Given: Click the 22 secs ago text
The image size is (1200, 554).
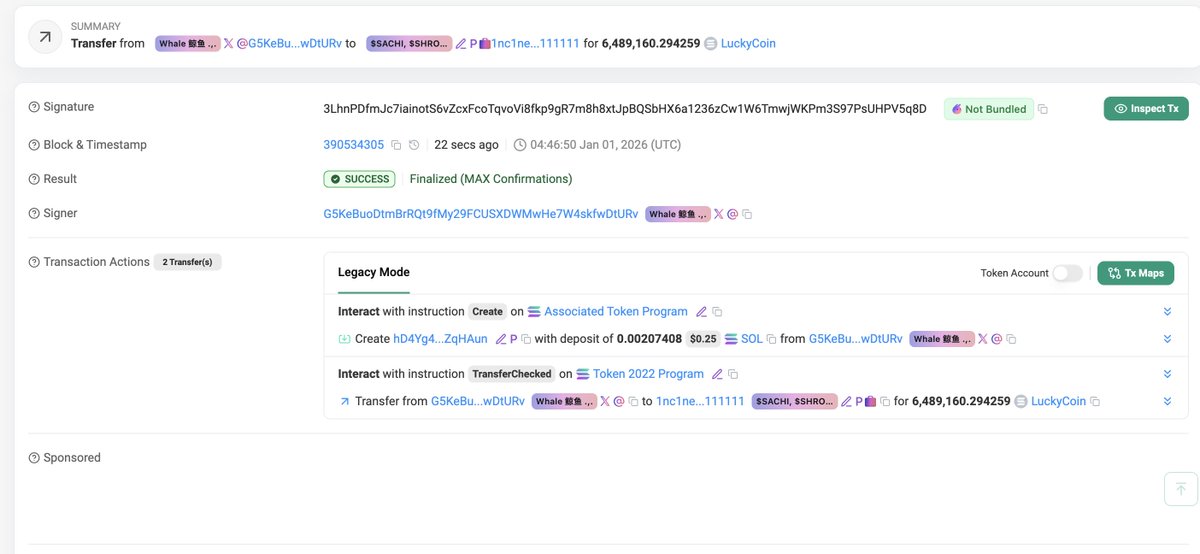Looking at the screenshot, I should point(466,145).
